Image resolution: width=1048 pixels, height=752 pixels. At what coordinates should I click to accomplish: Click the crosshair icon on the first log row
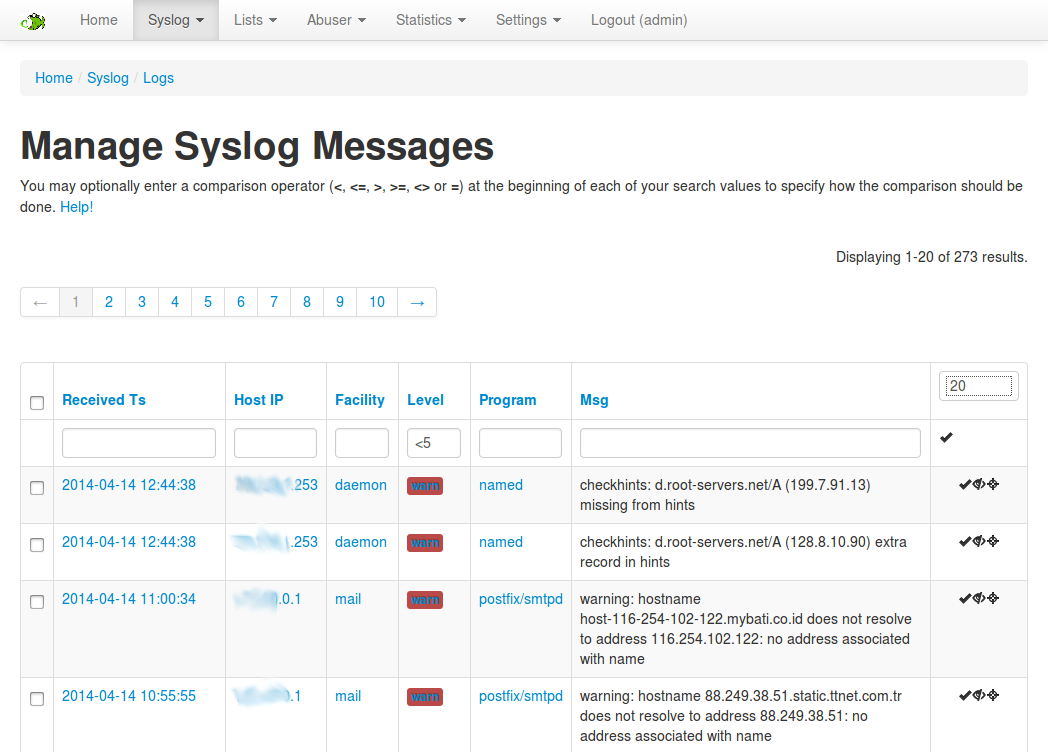tap(991, 484)
